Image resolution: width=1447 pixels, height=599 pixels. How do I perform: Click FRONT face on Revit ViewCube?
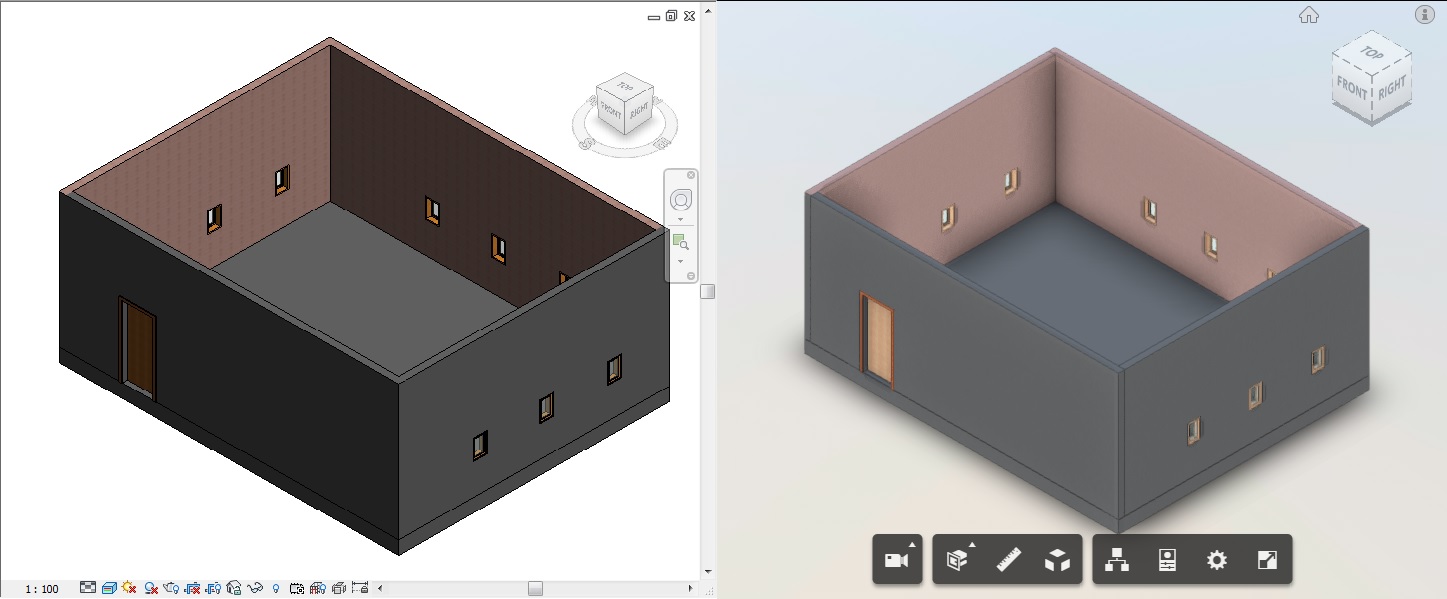611,113
